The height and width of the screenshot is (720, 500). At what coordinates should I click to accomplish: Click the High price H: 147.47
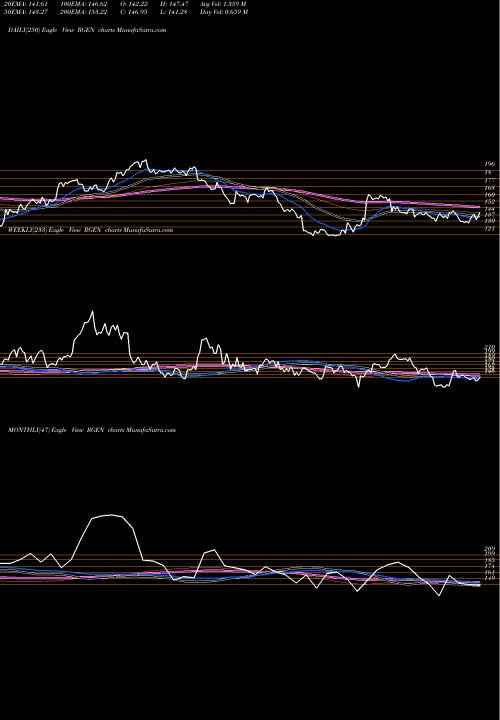point(174,4)
